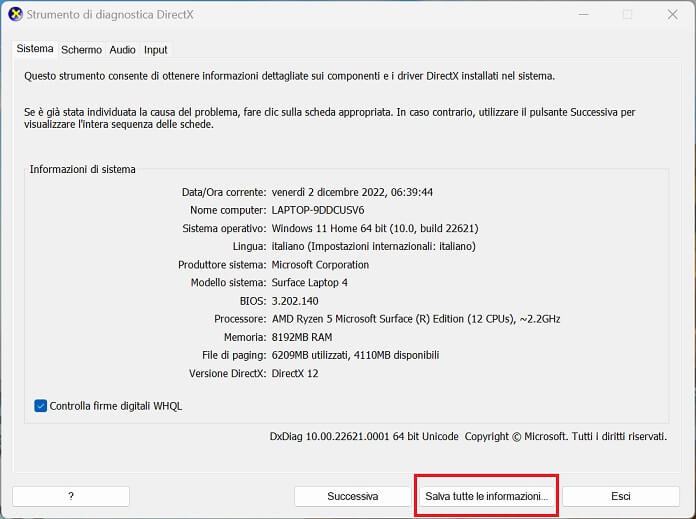
Task: Open the Audio tab
Action: click(122, 50)
